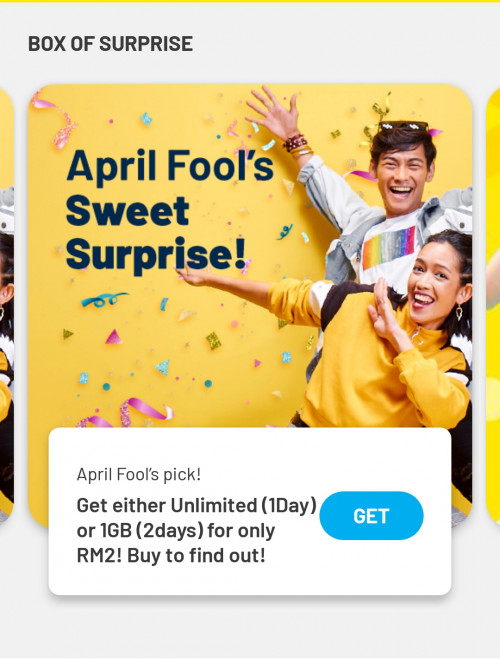Tap the green glitter square confetti piece
This screenshot has height=660, width=500.
click(214, 341)
